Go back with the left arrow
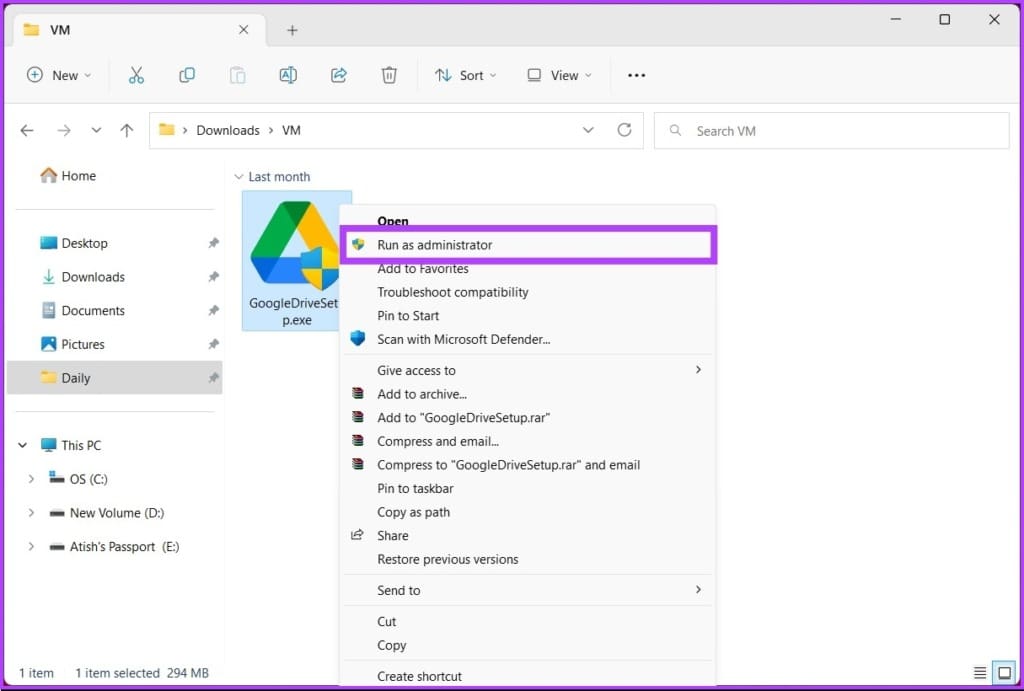This screenshot has height=691, width=1024. 27,130
